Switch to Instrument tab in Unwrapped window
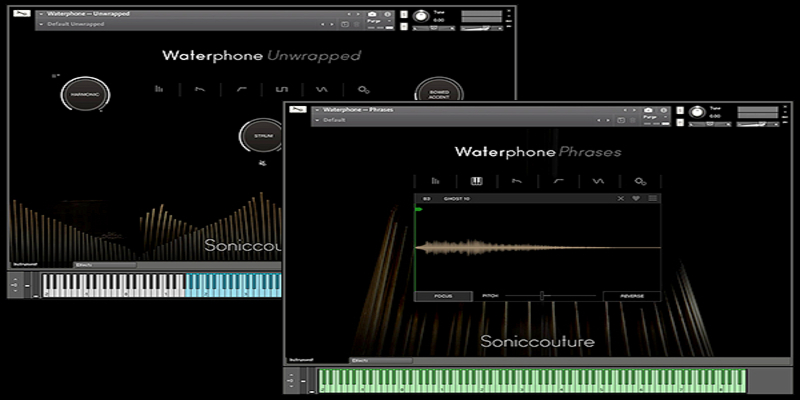The height and width of the screenshot is (400, 800). pyautogui.click(x=41, y=265)
